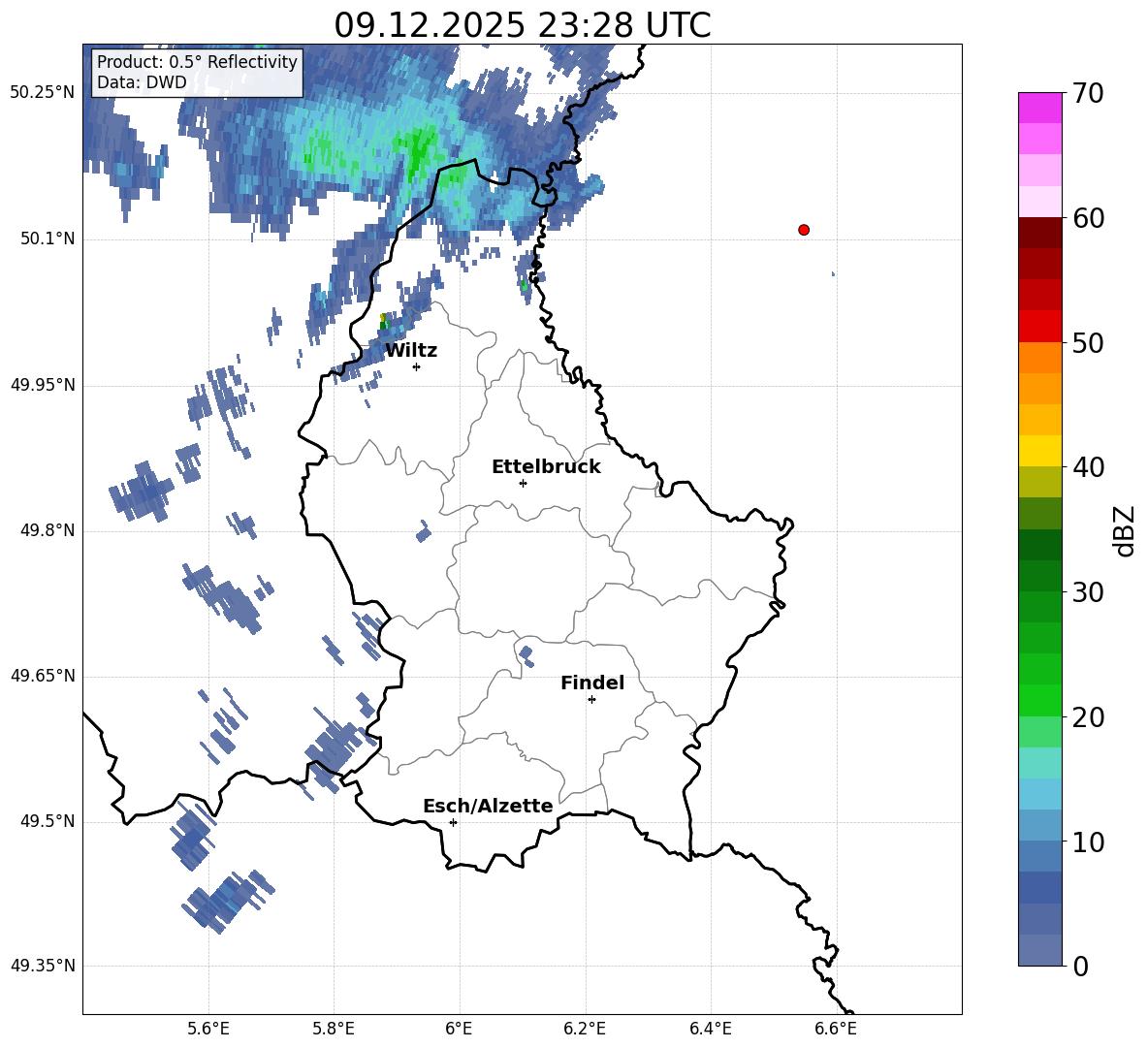Click the 50 dBZ colorbar tick label
The image size is (1148, 1048).
1088,342
